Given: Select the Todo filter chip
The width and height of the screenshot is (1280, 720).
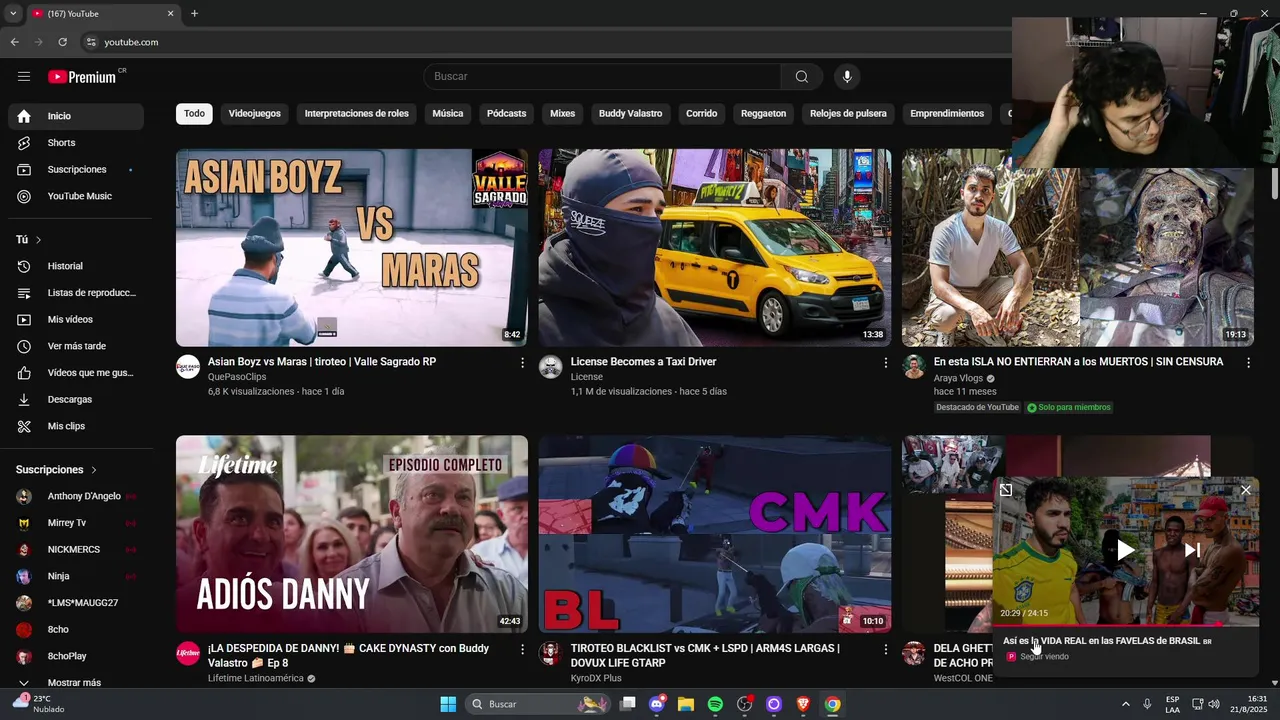Looking at the screenshot, I should (194, 114).
